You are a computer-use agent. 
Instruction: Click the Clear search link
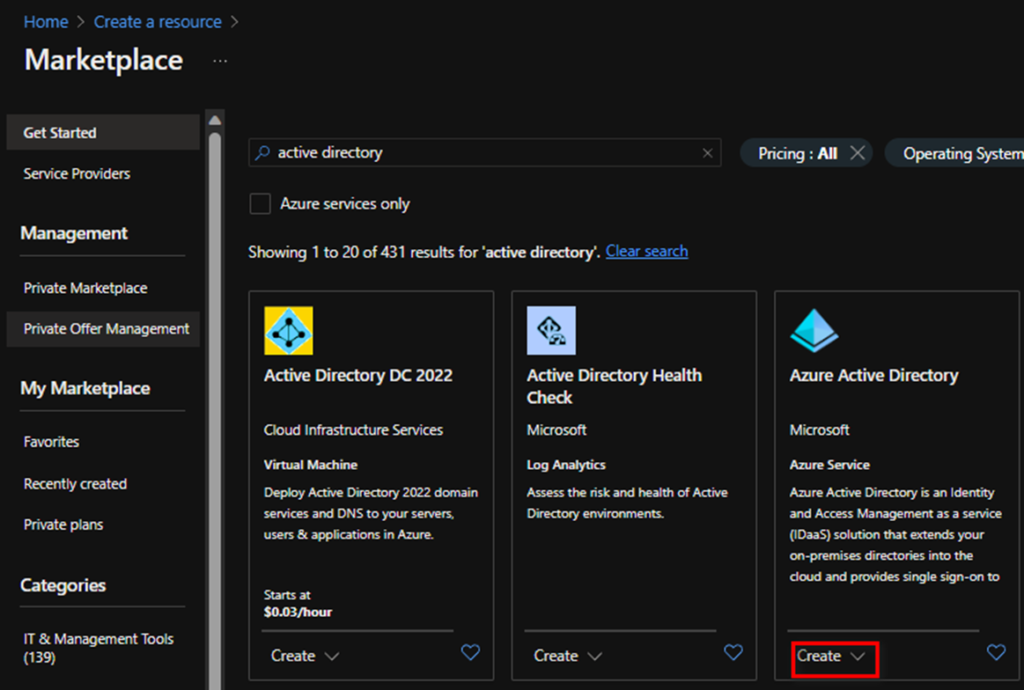[x=647, y=251]
